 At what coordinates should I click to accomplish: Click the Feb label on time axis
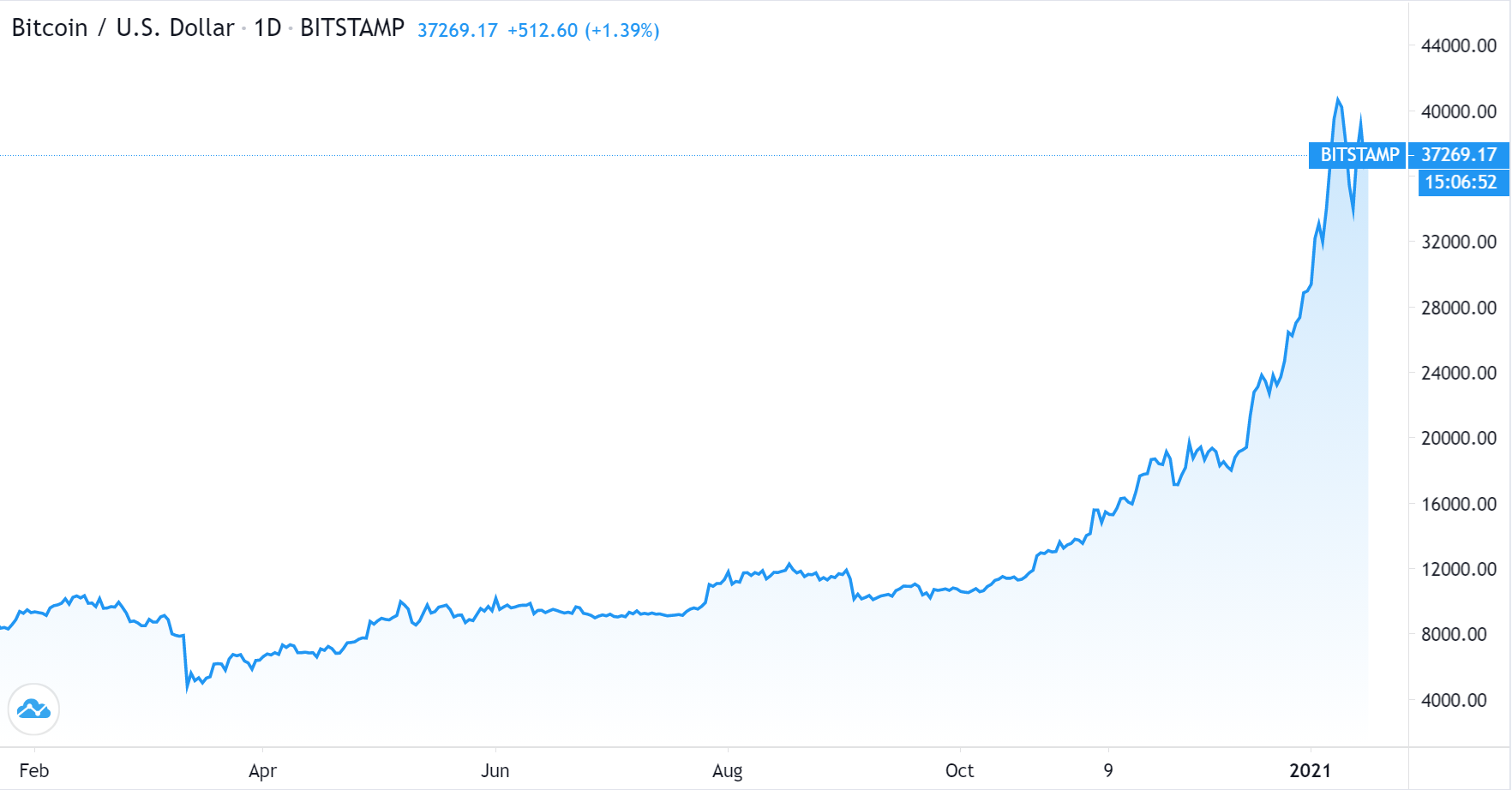(34, 770)
